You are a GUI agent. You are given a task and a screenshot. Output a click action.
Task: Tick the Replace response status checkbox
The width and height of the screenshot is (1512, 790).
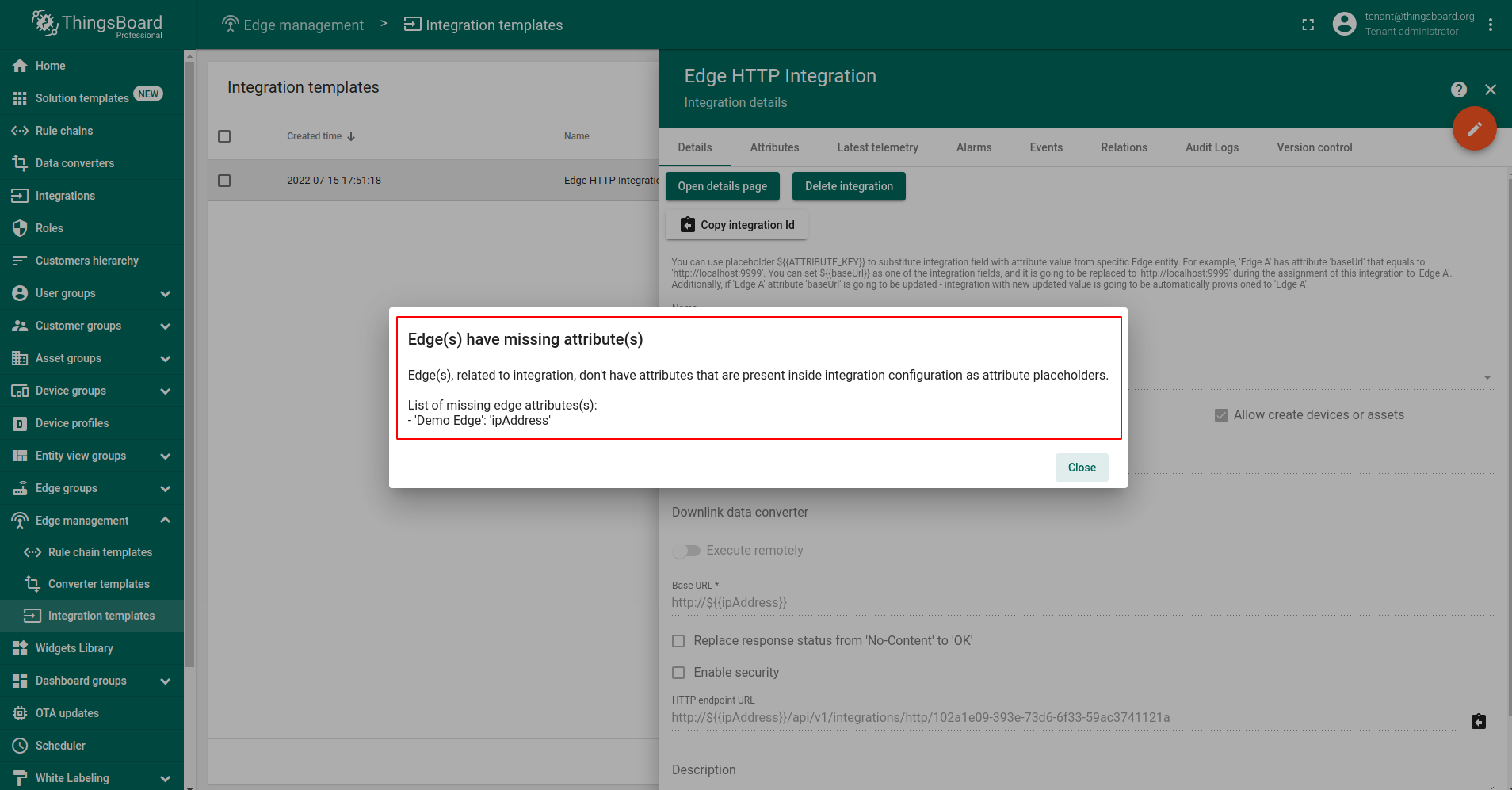[678, 641]
